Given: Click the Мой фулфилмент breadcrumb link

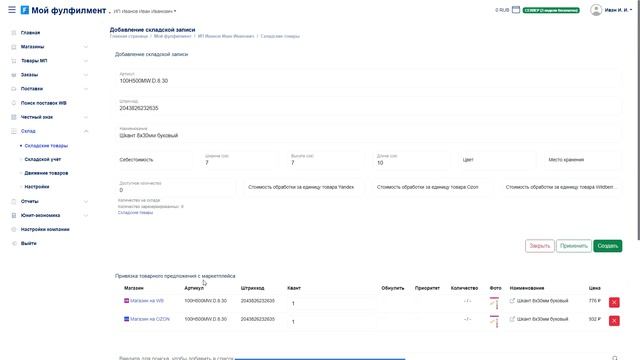Looking at the screenshot, I should 172,36.
